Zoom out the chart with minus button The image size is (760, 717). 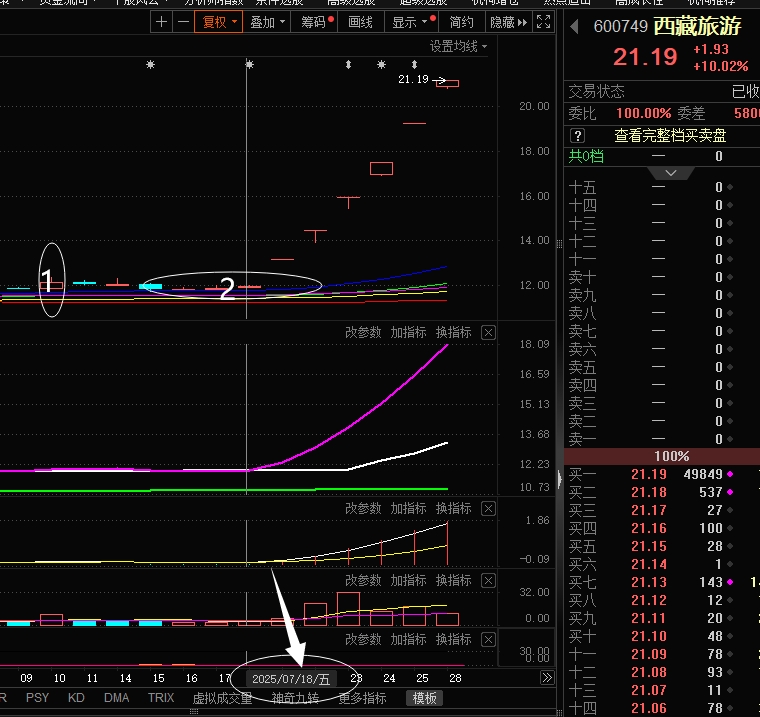click(x=183, y=22)
